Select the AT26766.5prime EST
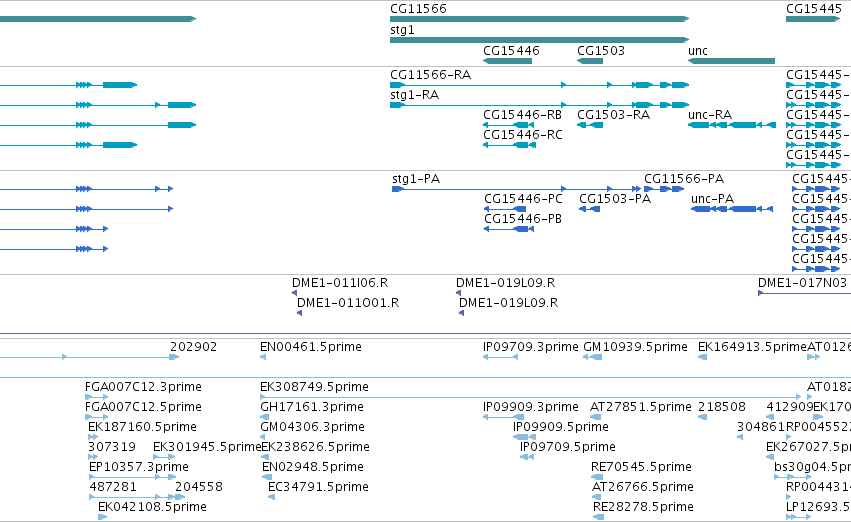 [597, 498]
